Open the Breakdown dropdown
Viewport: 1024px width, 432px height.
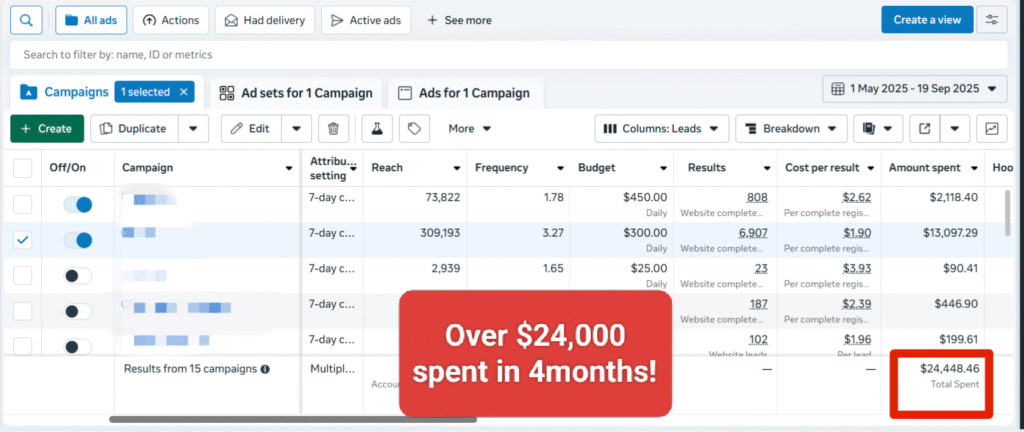[x=791, y=128]
